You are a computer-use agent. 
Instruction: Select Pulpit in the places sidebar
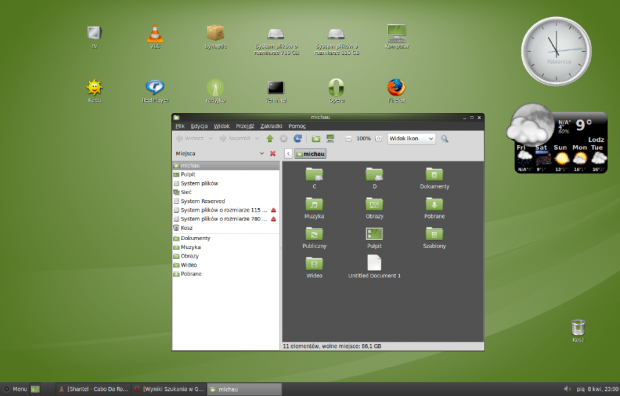pyautogui.click(x=226, y=174)
